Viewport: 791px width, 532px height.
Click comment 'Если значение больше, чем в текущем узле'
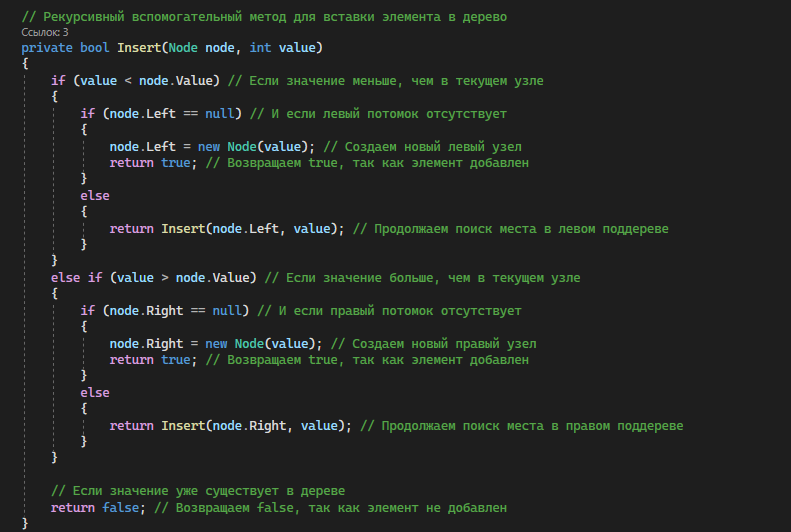[433, 278]
